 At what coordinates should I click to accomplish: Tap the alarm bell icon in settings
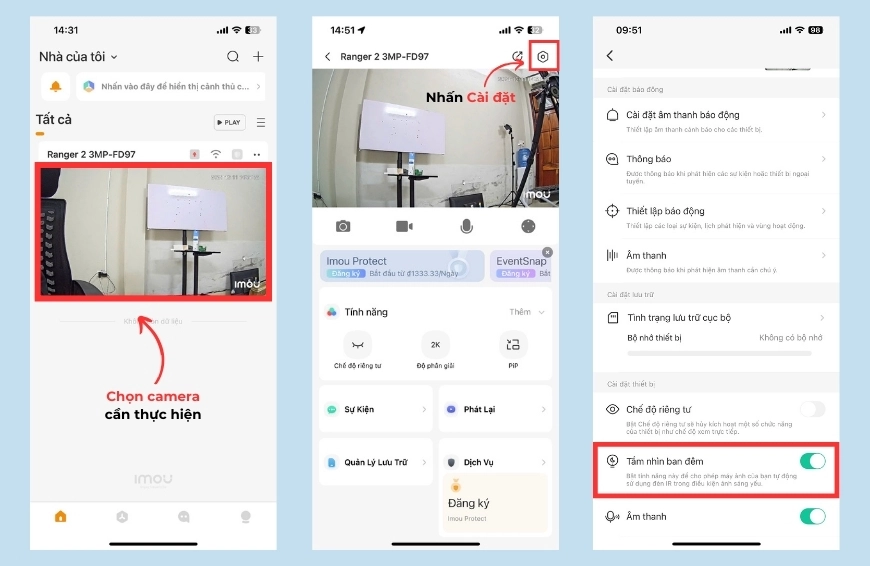[x=612, y=115]
